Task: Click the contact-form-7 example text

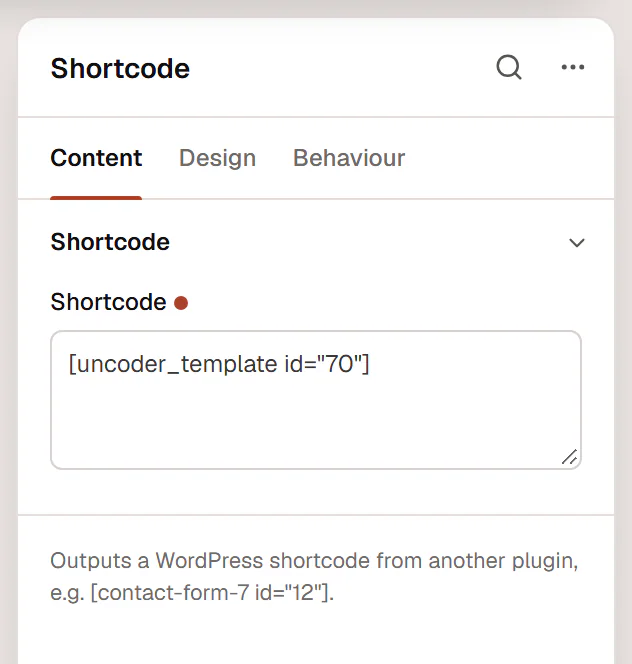Action: (213, 592)
